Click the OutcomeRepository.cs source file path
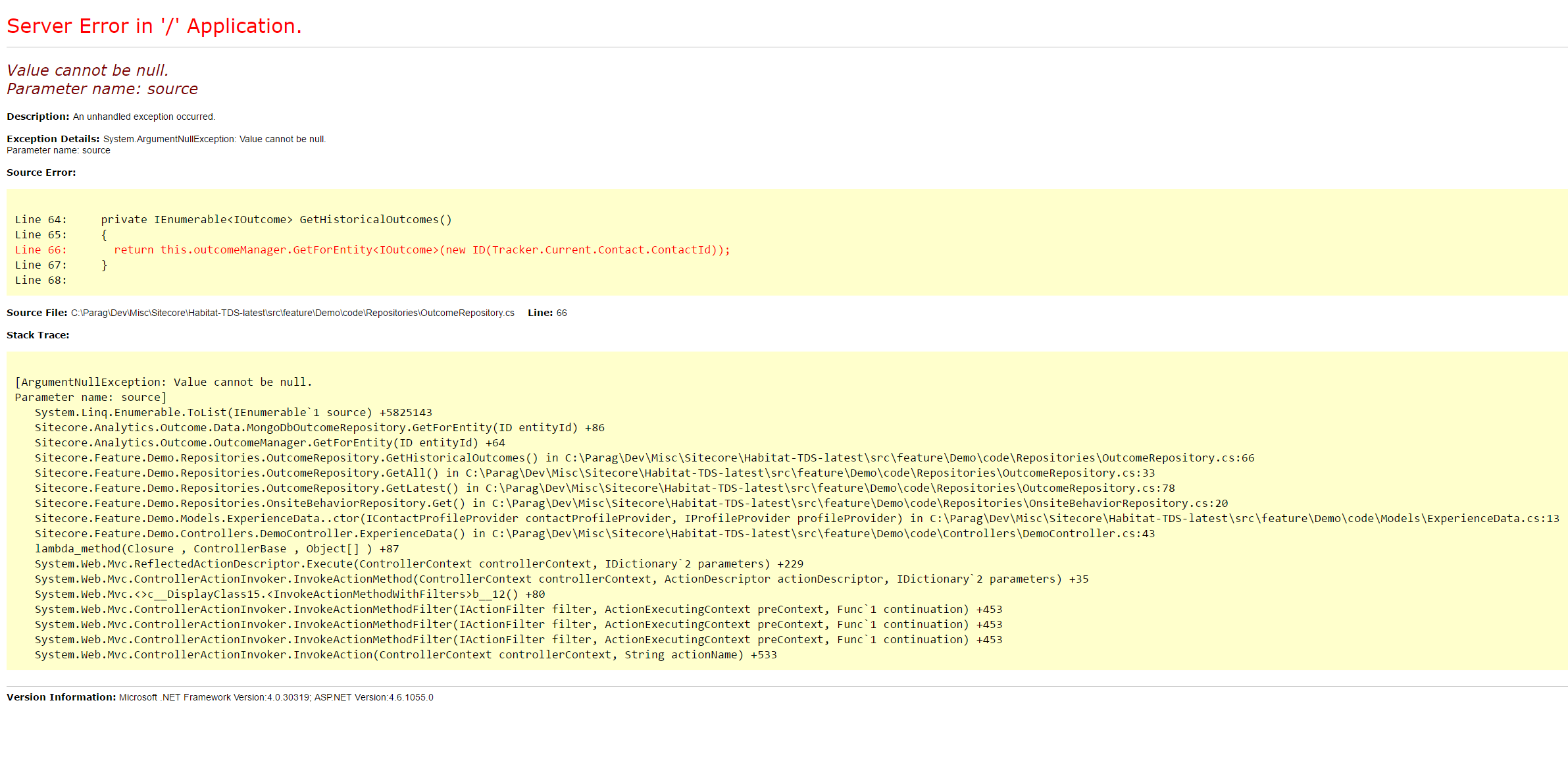The height and width of the screenshot is (765, 1568). pyautogui.click(x=292, y=313)
